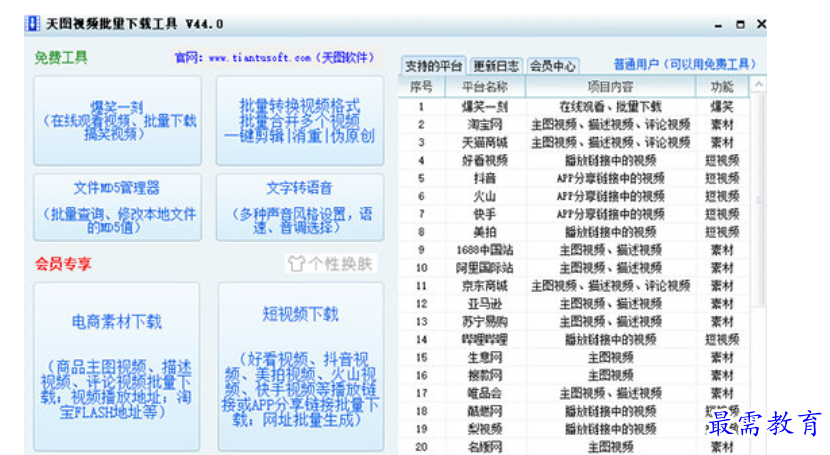Select the 天猫商城 platform row

[574, 143]
